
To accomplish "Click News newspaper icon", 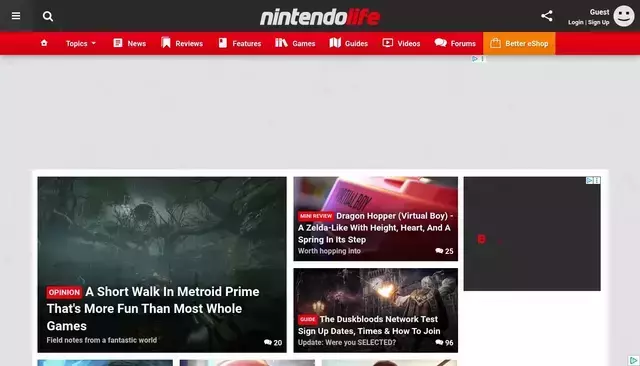I will point(118,43).
